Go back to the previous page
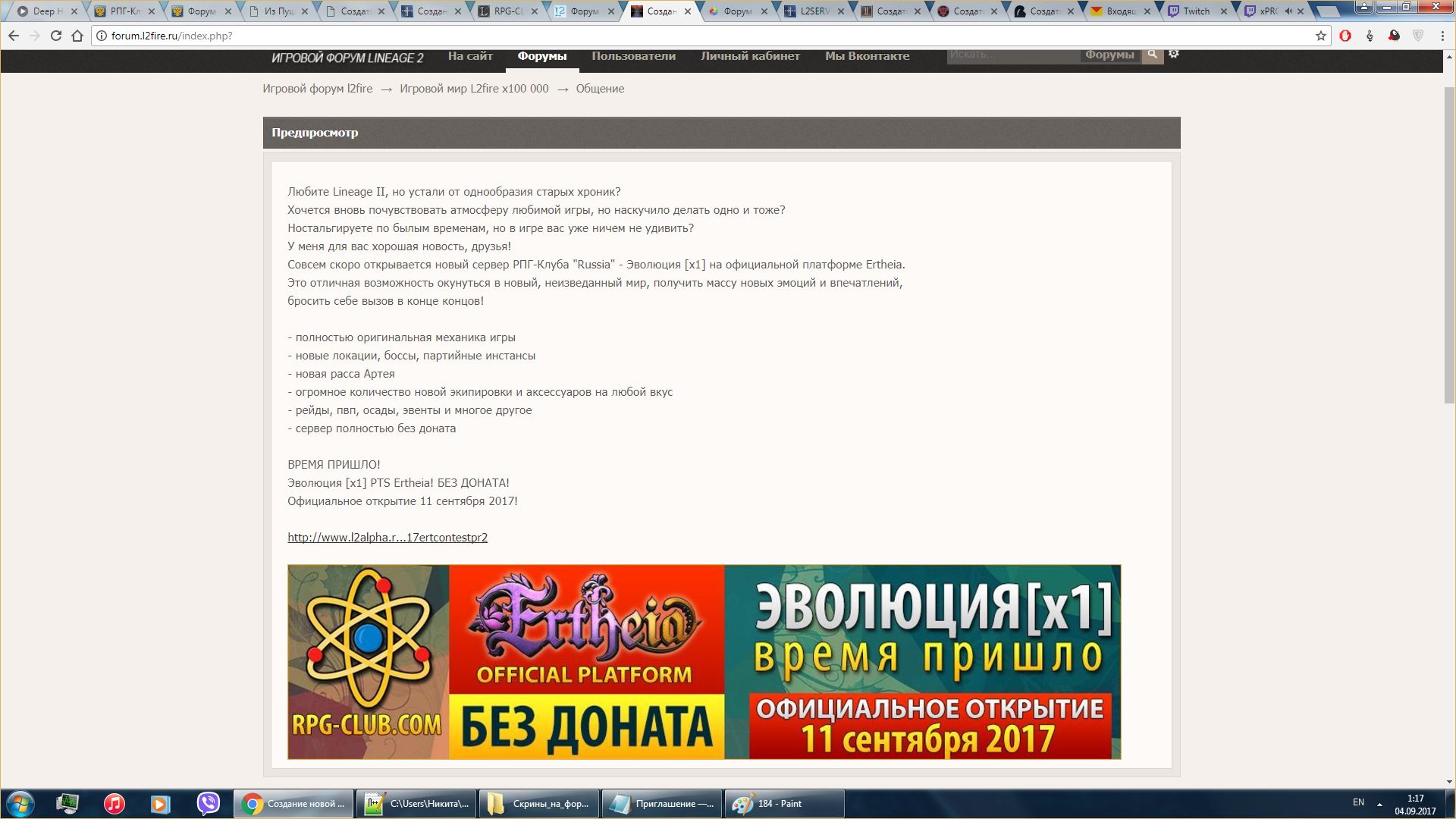The width and height of the screenshot is (1456, 819). click(14, 36)
